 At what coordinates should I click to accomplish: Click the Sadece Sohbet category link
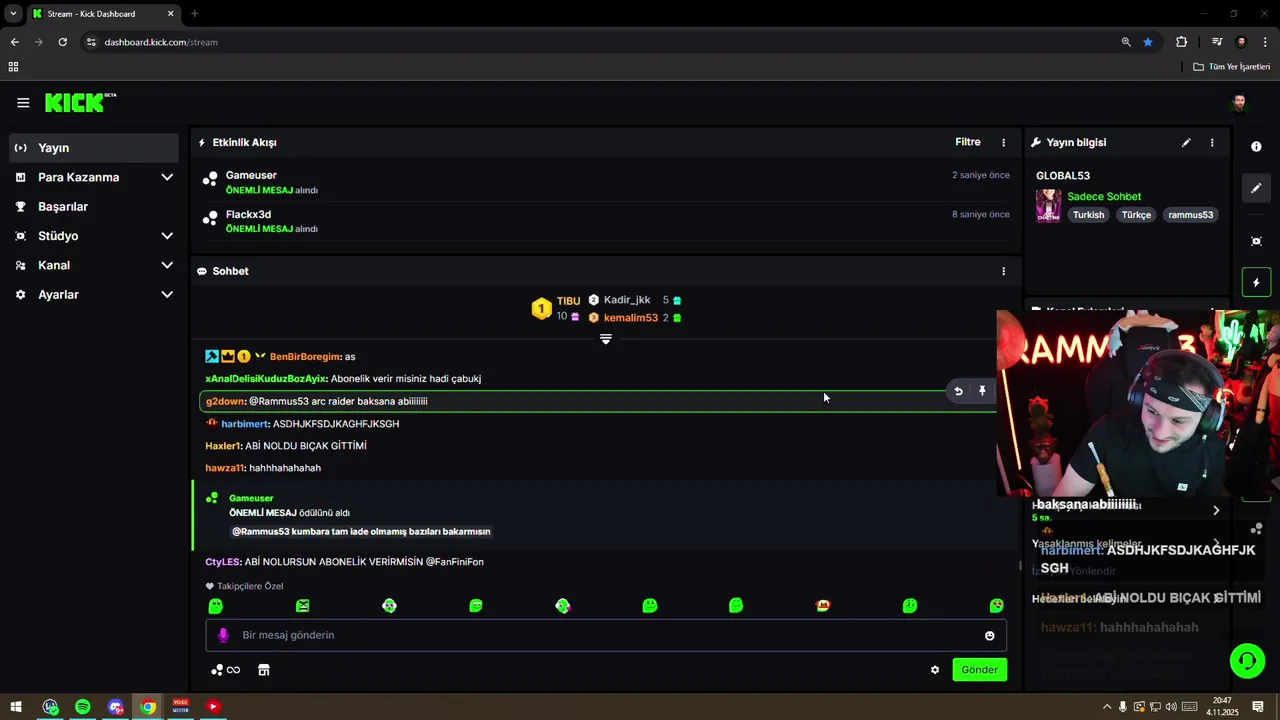coord(1104,197)
